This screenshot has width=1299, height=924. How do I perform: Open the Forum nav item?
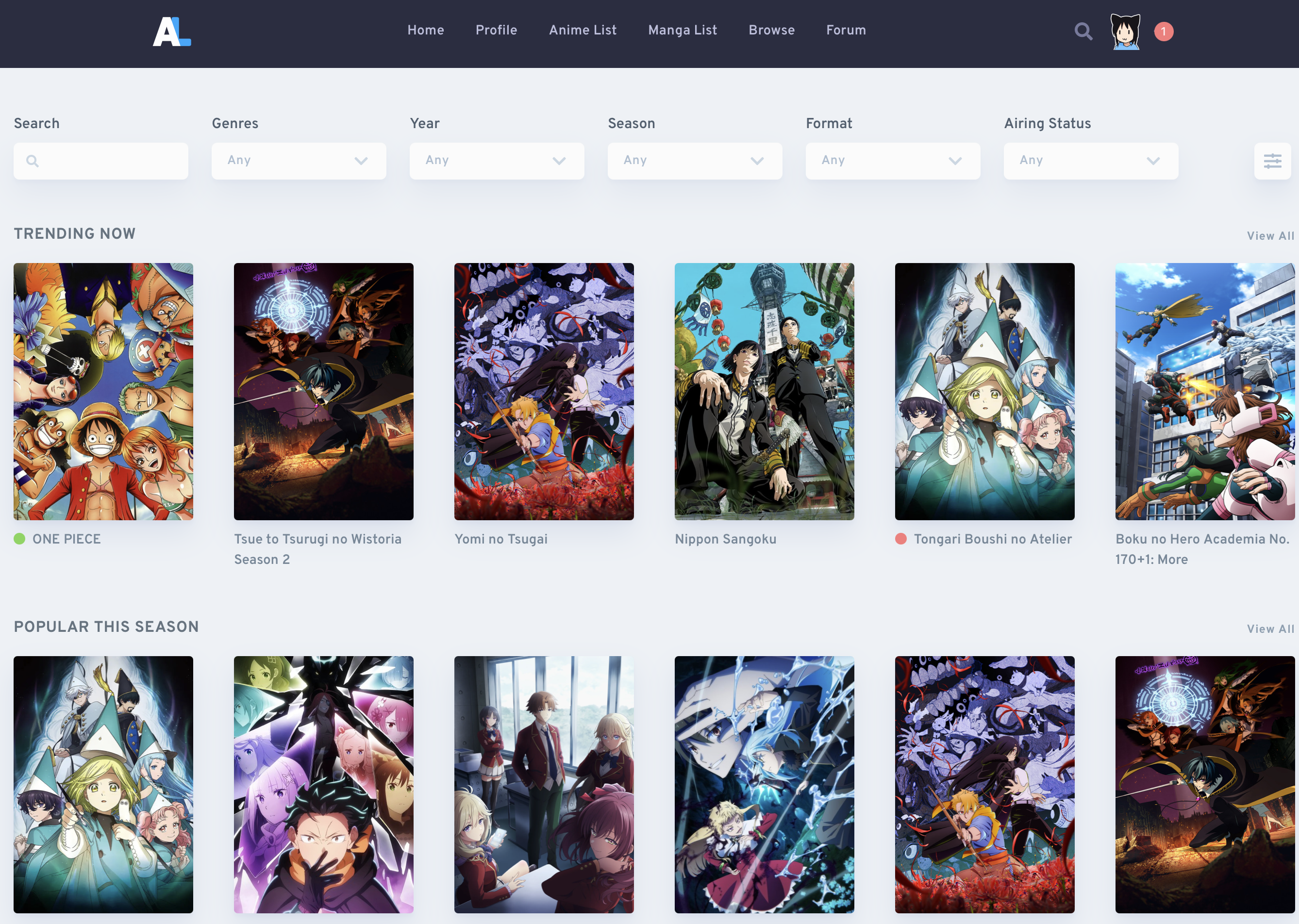(x=846, y=30)
